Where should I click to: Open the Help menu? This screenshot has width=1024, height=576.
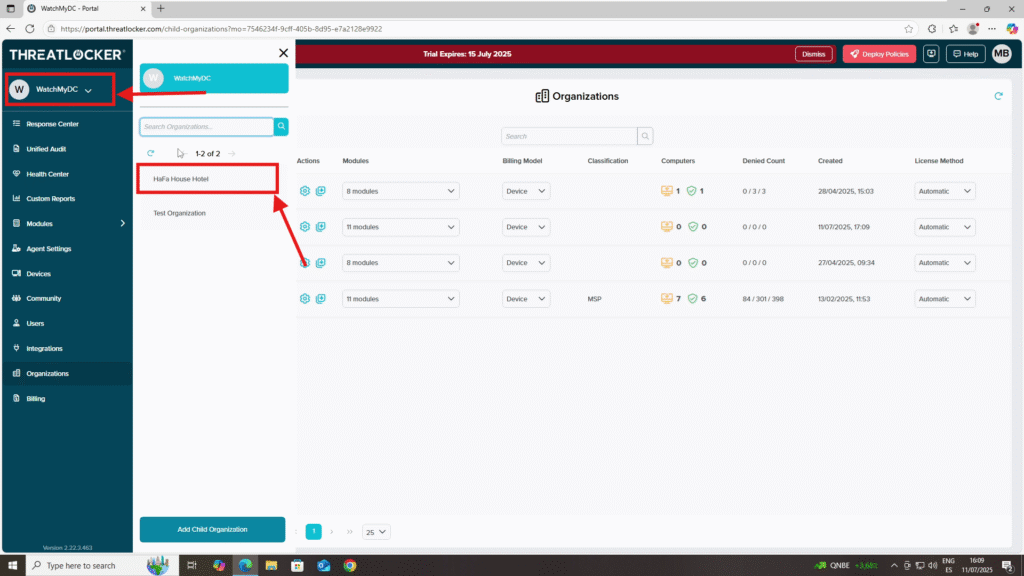pos(965,54)
